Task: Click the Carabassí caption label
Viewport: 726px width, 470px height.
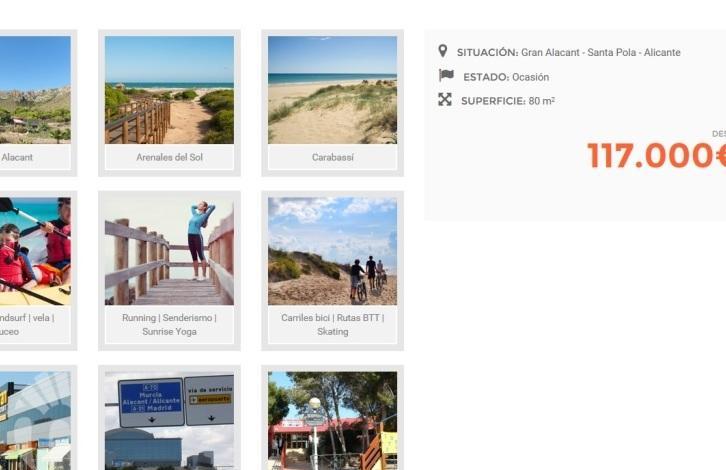Action: click(332, 157)
